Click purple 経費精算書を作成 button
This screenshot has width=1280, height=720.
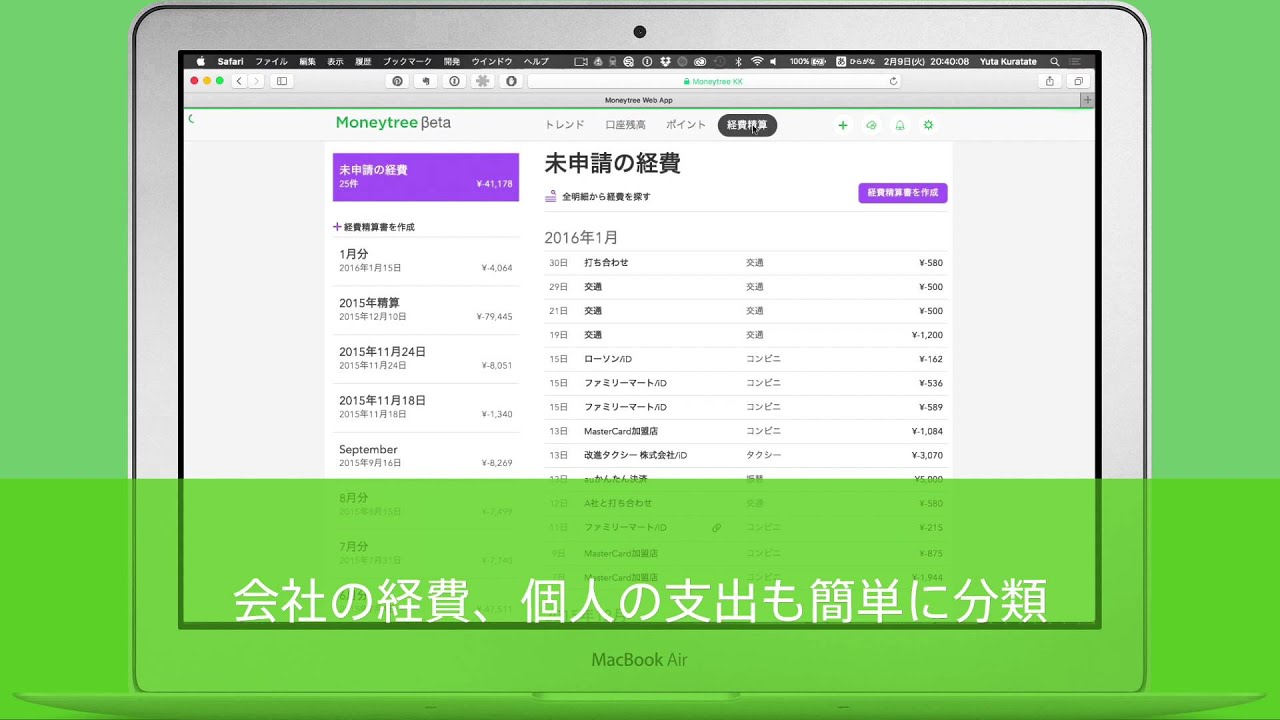point(902,193)
